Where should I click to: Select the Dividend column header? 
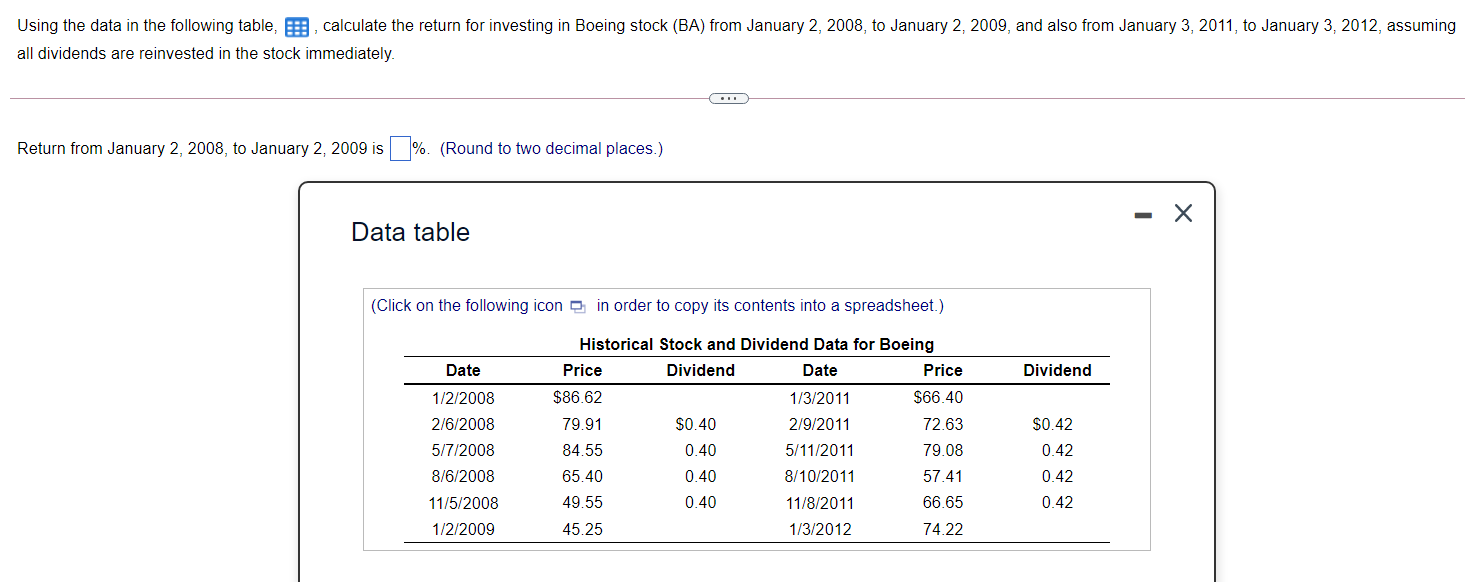click(700, 370)
